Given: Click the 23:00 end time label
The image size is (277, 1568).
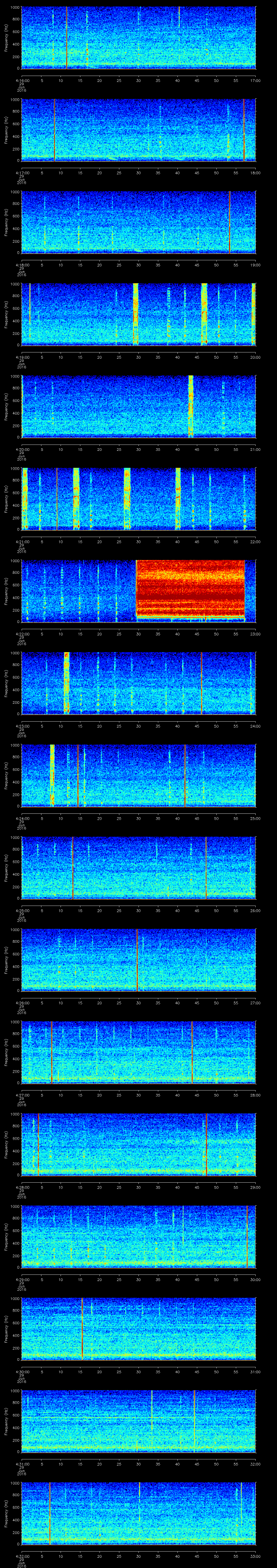Looking at the screenshot, I should (x=255, y=634).
